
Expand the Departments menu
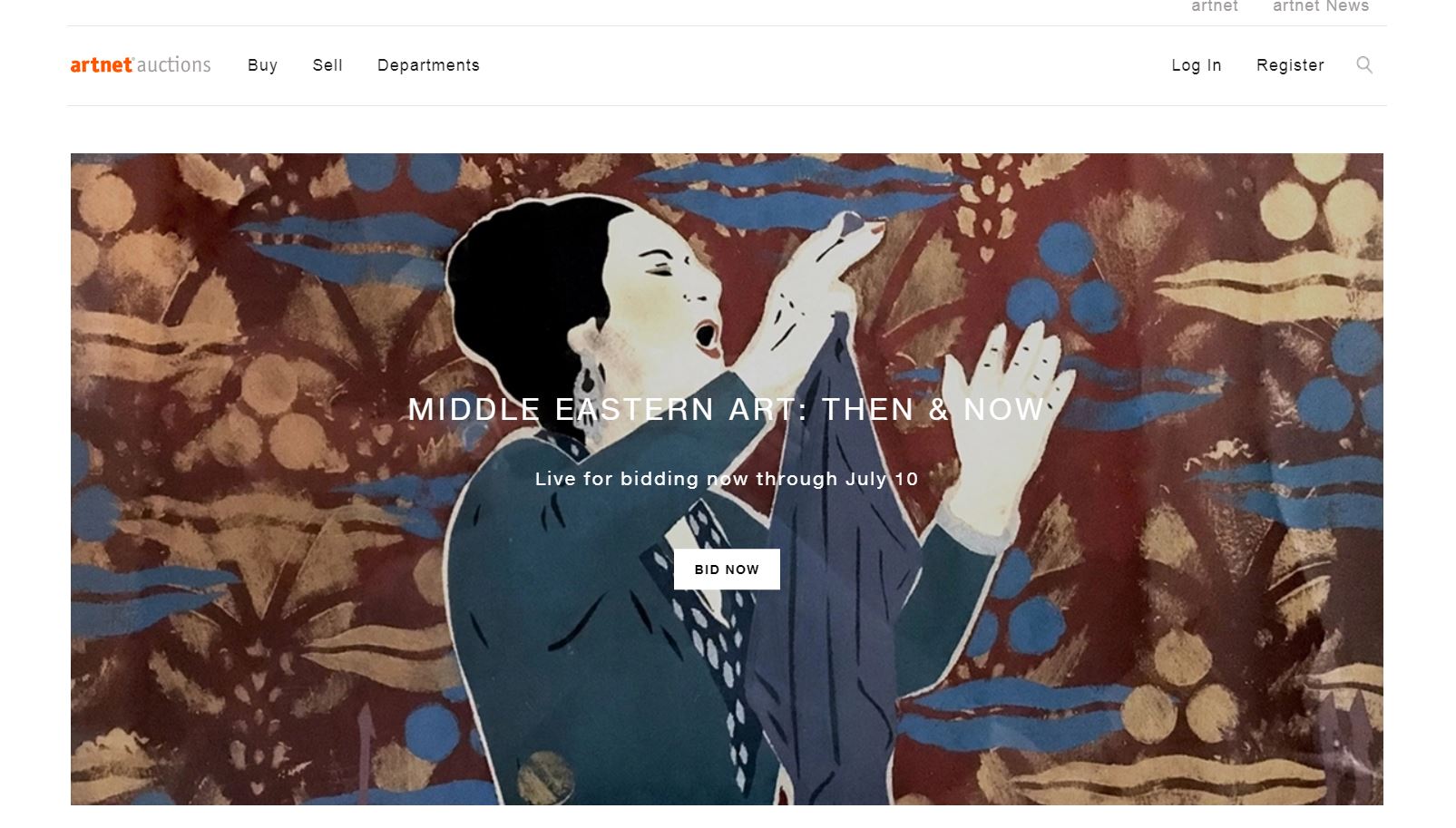pos(428,65)
